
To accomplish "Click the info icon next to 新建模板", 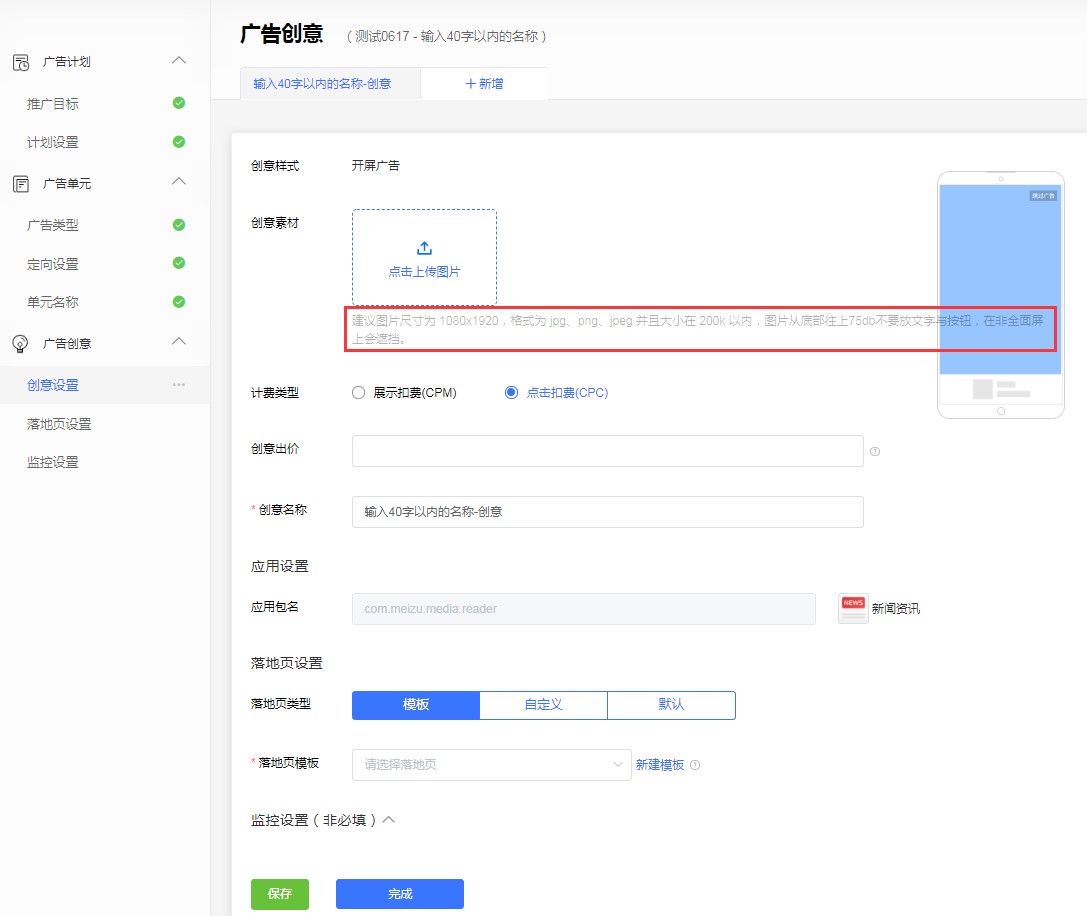I will coord(697,764).
